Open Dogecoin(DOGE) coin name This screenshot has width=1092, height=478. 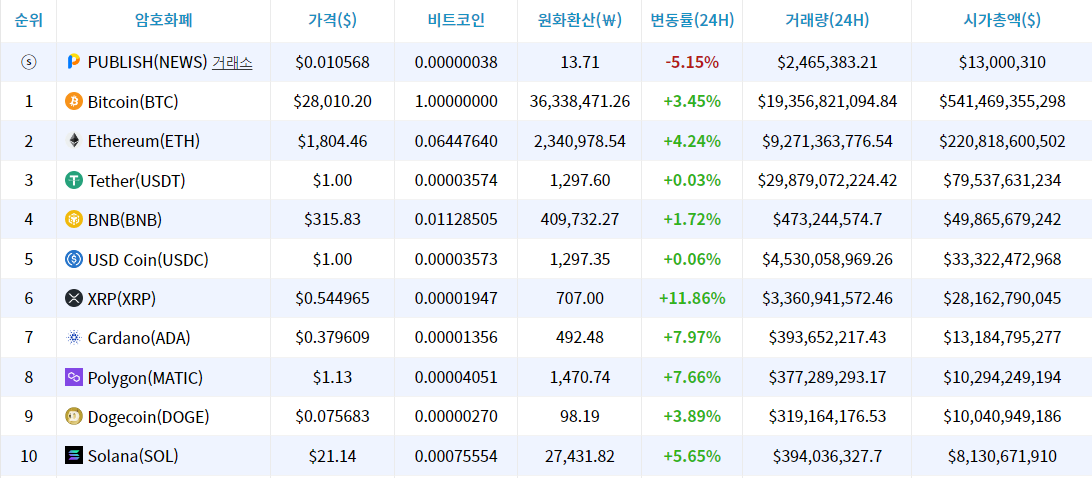[148, 417]
